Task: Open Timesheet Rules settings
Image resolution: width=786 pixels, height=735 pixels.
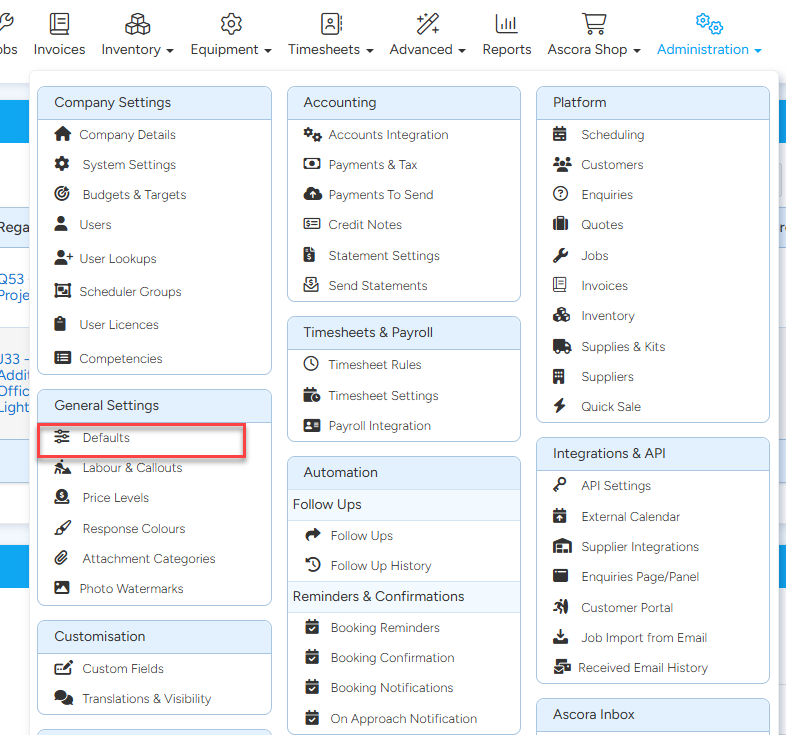Action: tap(375, 365)
